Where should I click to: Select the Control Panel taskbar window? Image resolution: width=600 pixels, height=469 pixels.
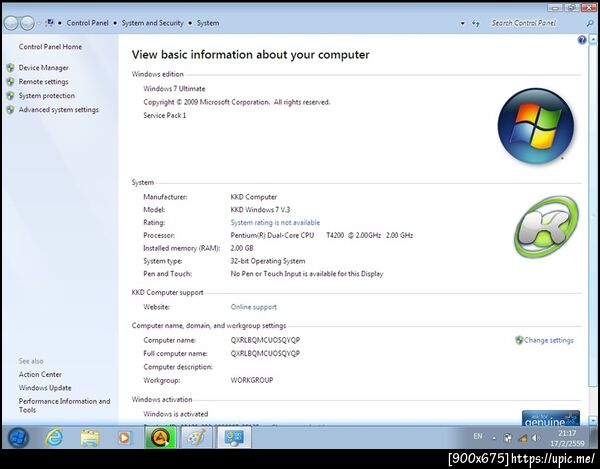[x=234, y=437]
